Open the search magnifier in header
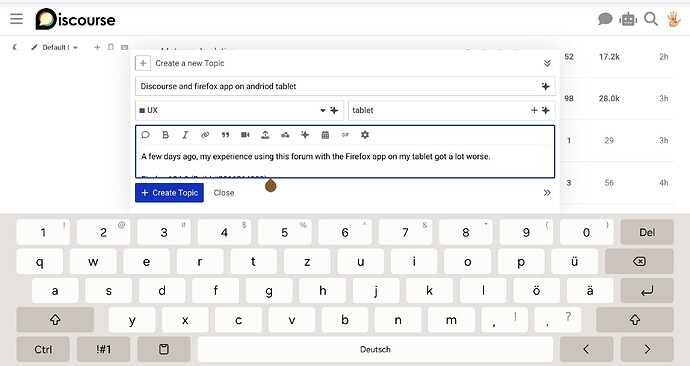690x366 pixels. pyautogui.click(x=651, y=19)
